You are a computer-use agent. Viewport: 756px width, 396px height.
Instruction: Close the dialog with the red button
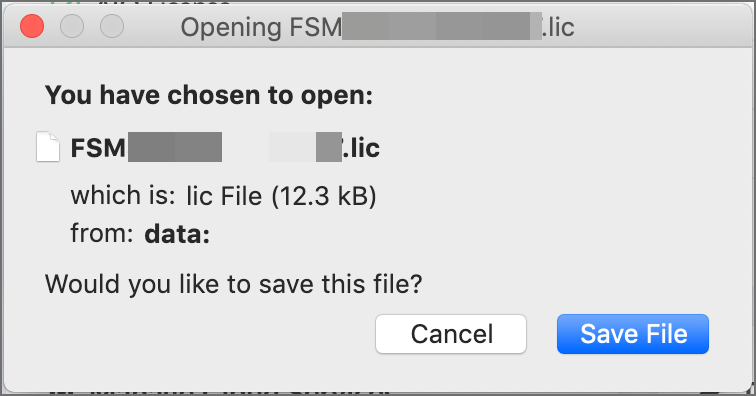pyautogui.click(x=32, y=26)
